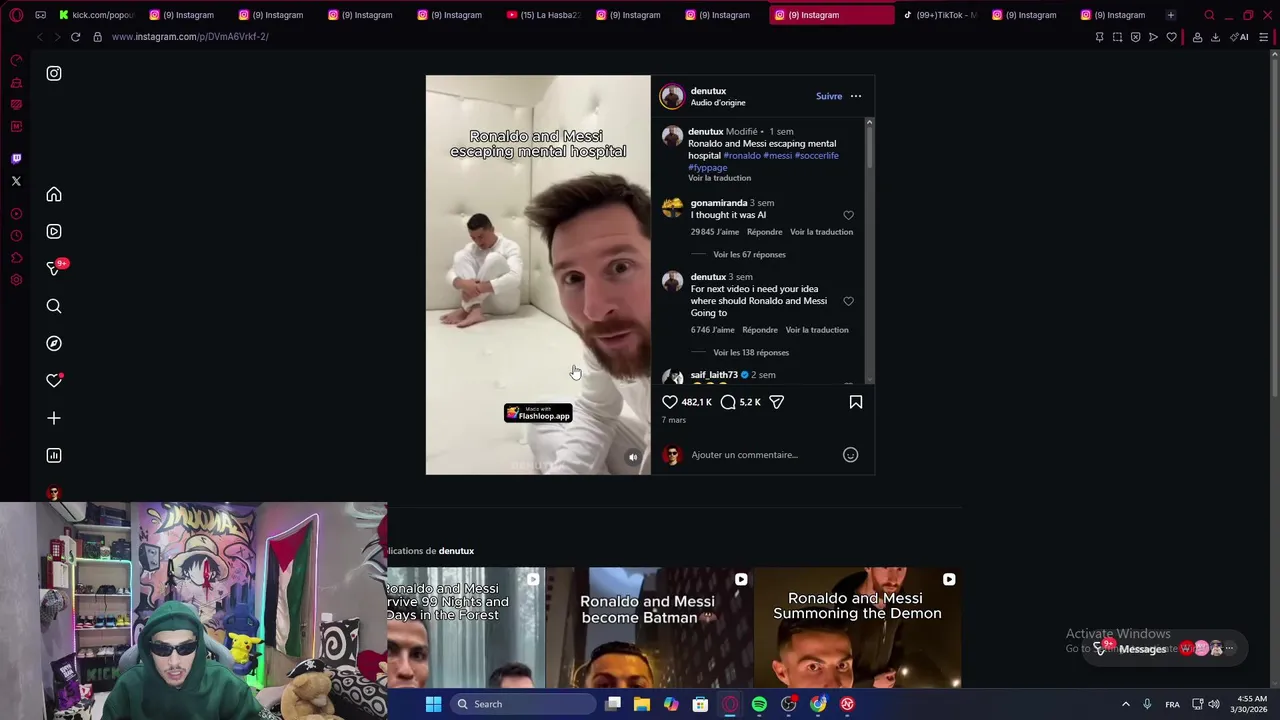Translate the post caption

(719, 178)
